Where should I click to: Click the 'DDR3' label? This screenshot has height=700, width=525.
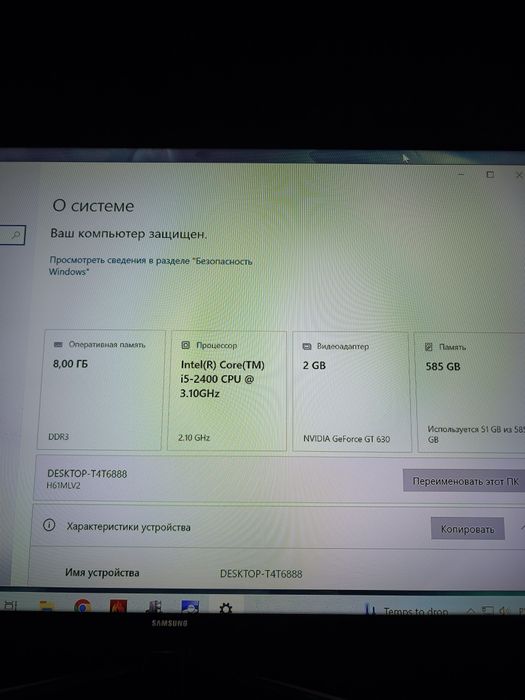click(x=58, y=437)
